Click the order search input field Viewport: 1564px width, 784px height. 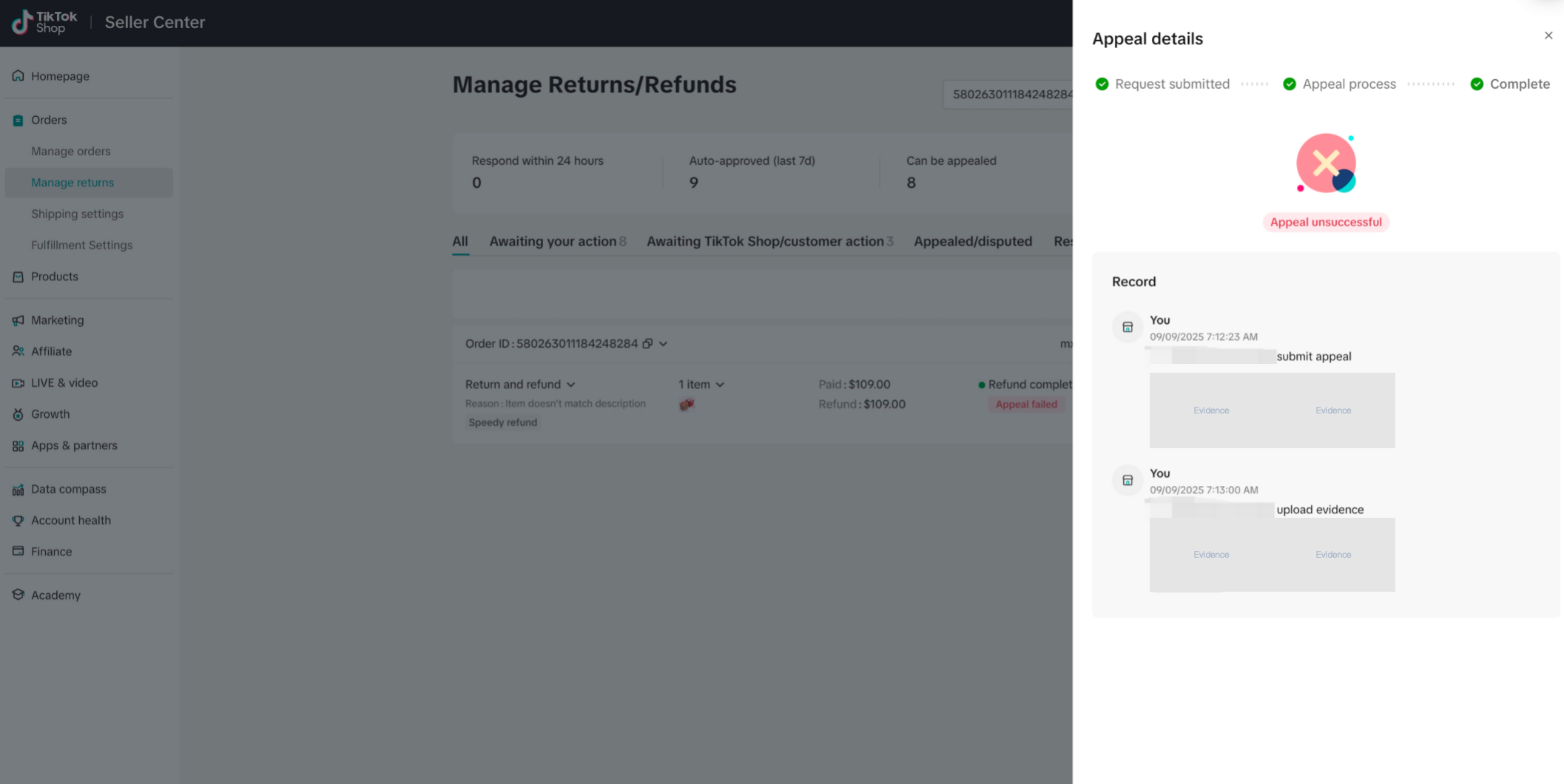(1008, 95)
